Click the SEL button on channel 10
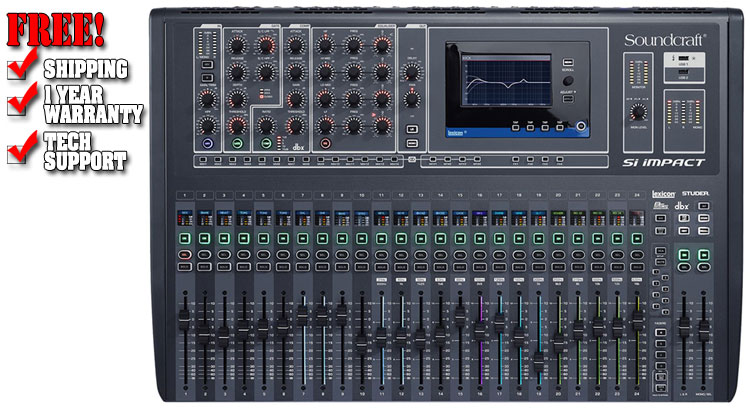The width and height of the screenshot is (750, 411). 362,255
